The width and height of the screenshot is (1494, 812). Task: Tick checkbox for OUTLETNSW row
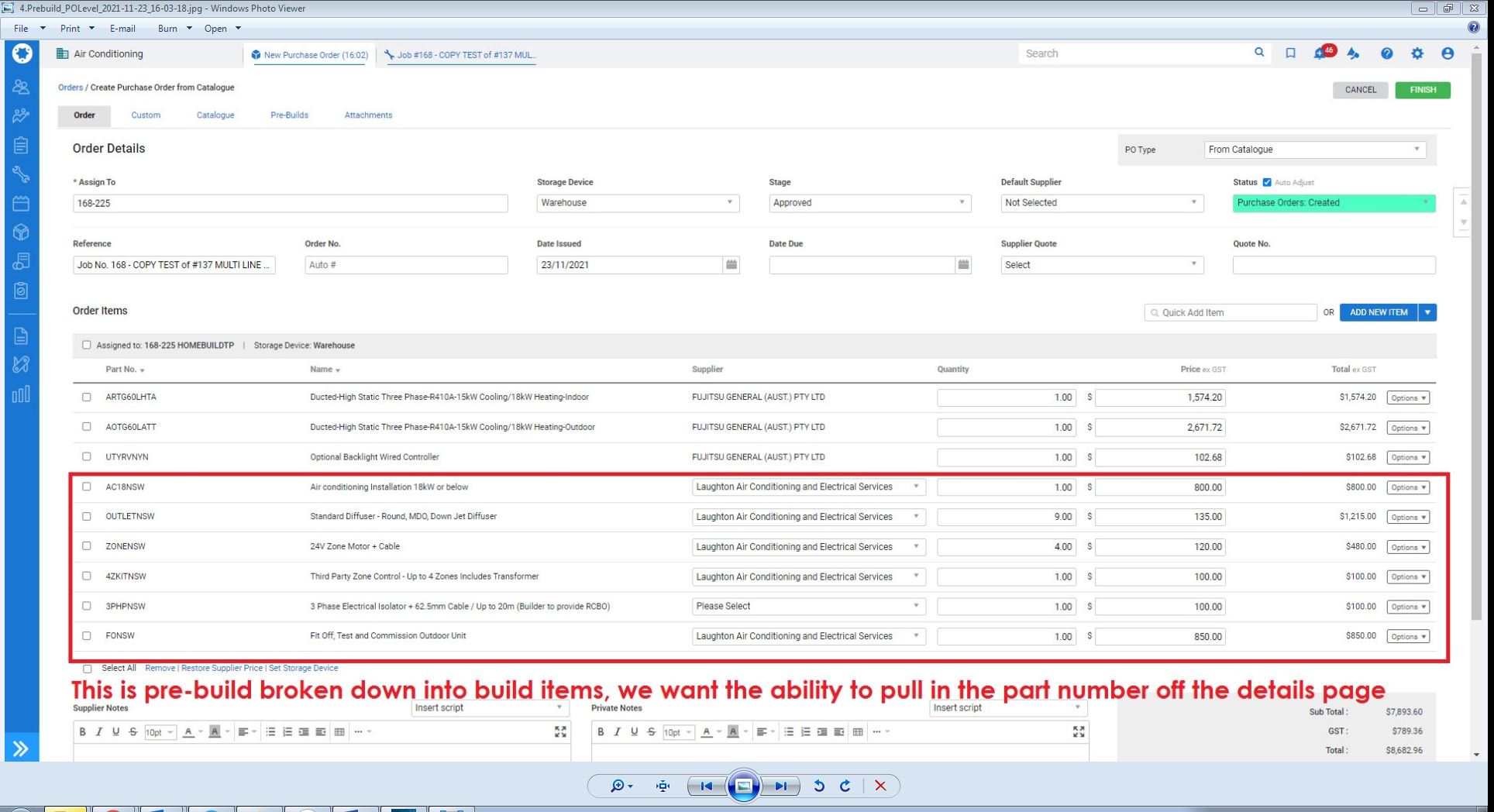(x=87, y=516)
